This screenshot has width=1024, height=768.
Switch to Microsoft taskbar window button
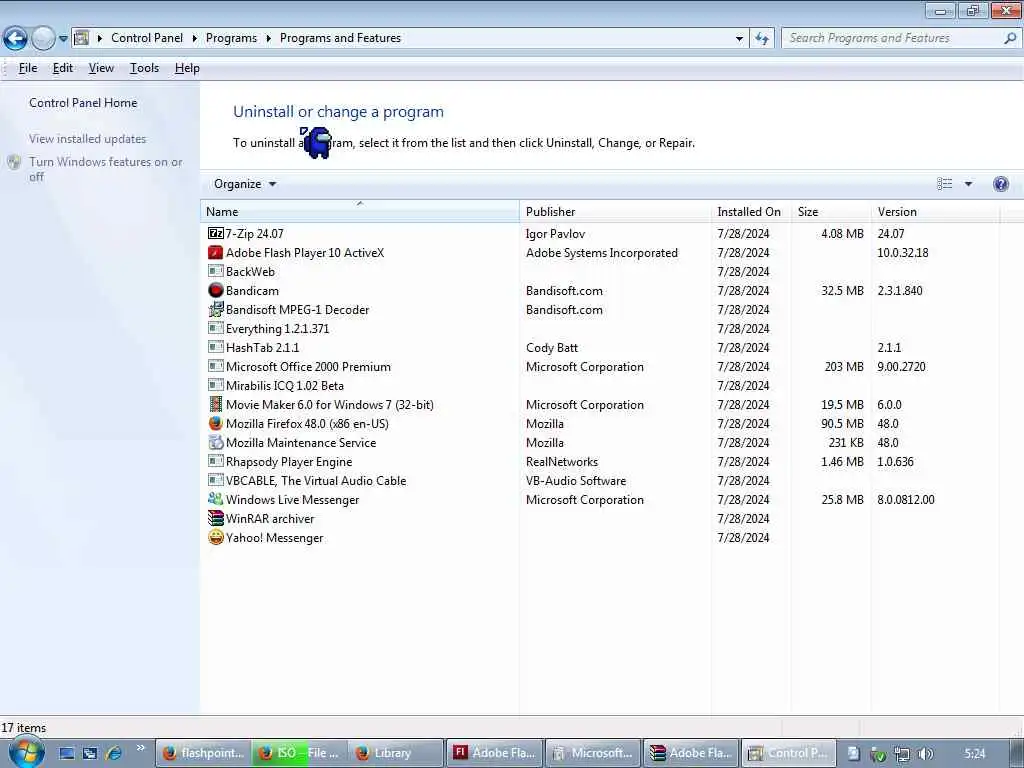tap(593, 753)
